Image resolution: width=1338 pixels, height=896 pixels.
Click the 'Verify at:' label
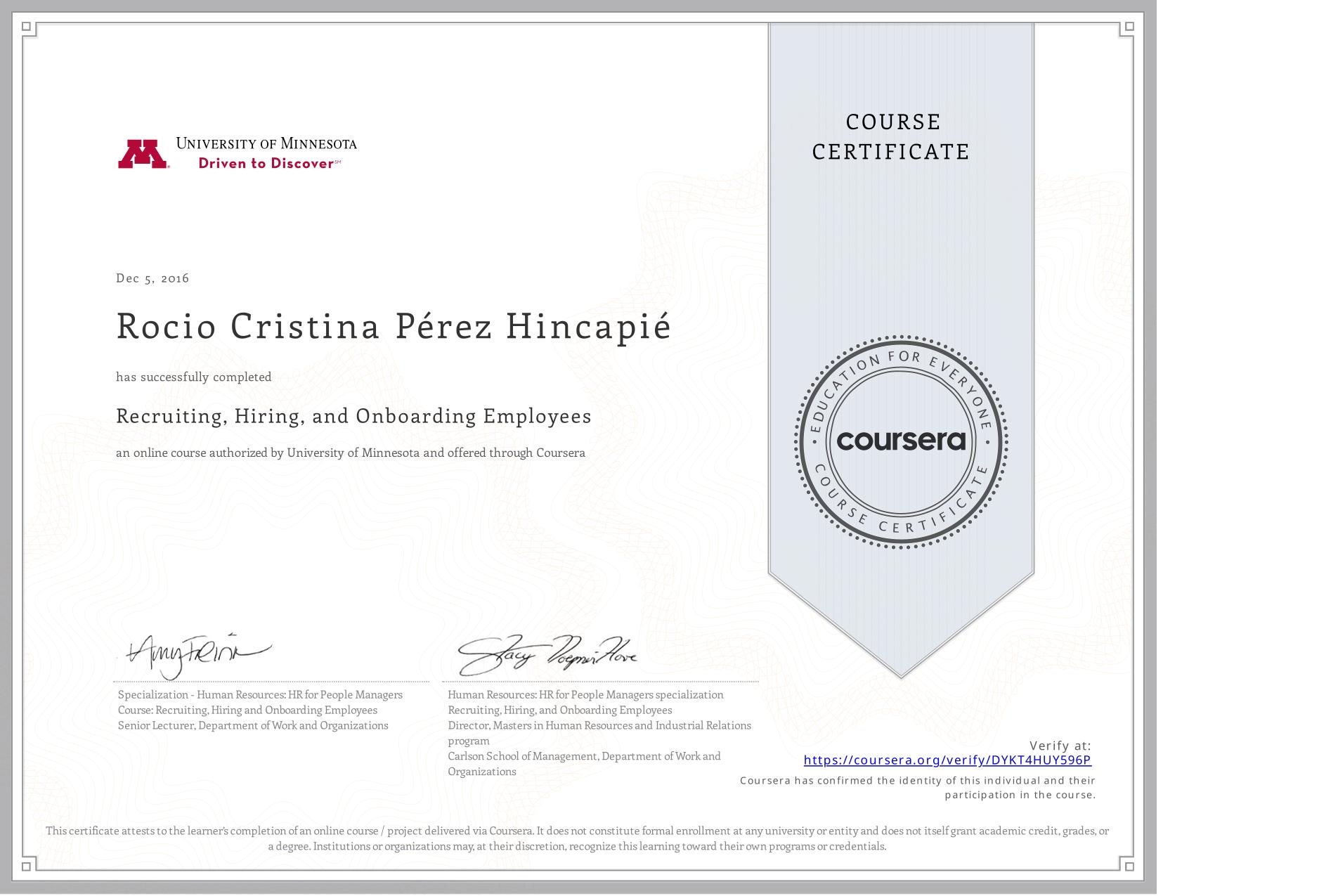tap(1060, 746)
